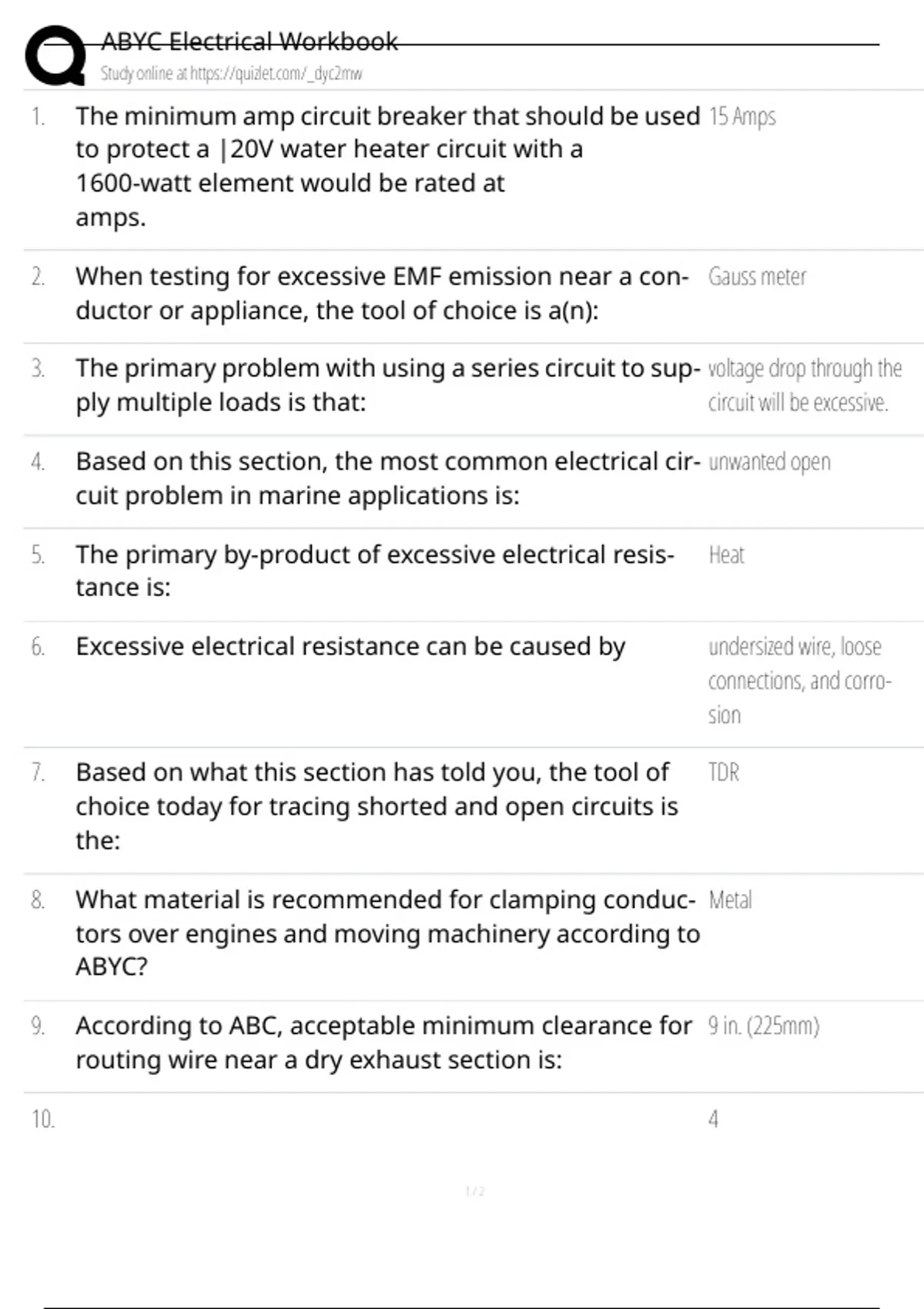Click question 2 about EMF emission testing

click(x=382, y=293)
